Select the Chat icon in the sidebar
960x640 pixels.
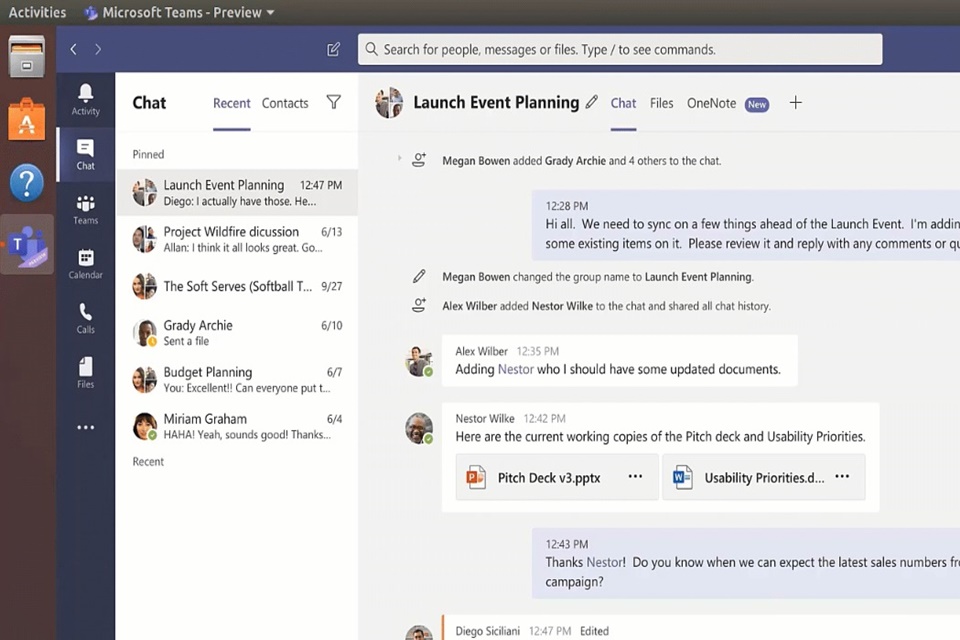coord(85,154)
